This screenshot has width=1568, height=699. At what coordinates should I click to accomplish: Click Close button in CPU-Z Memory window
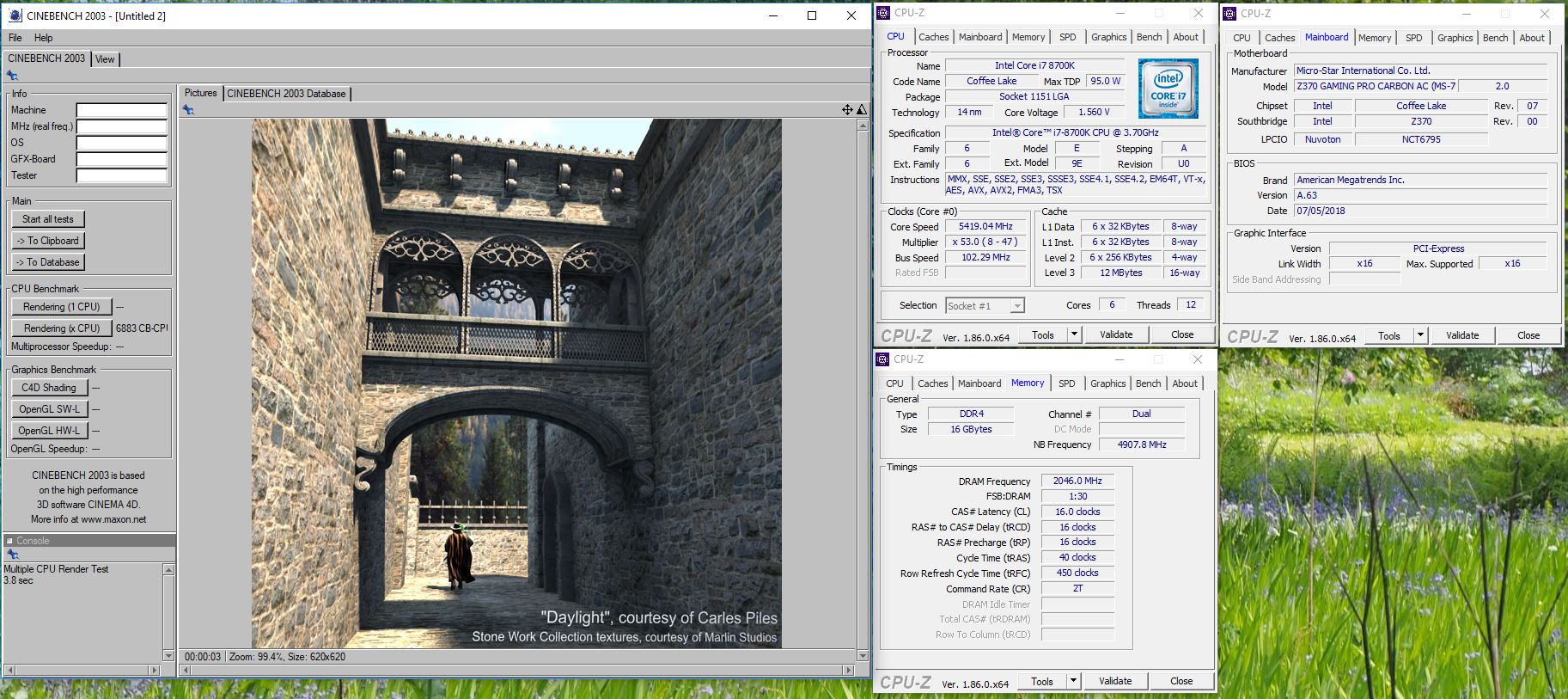[1181, 681]
